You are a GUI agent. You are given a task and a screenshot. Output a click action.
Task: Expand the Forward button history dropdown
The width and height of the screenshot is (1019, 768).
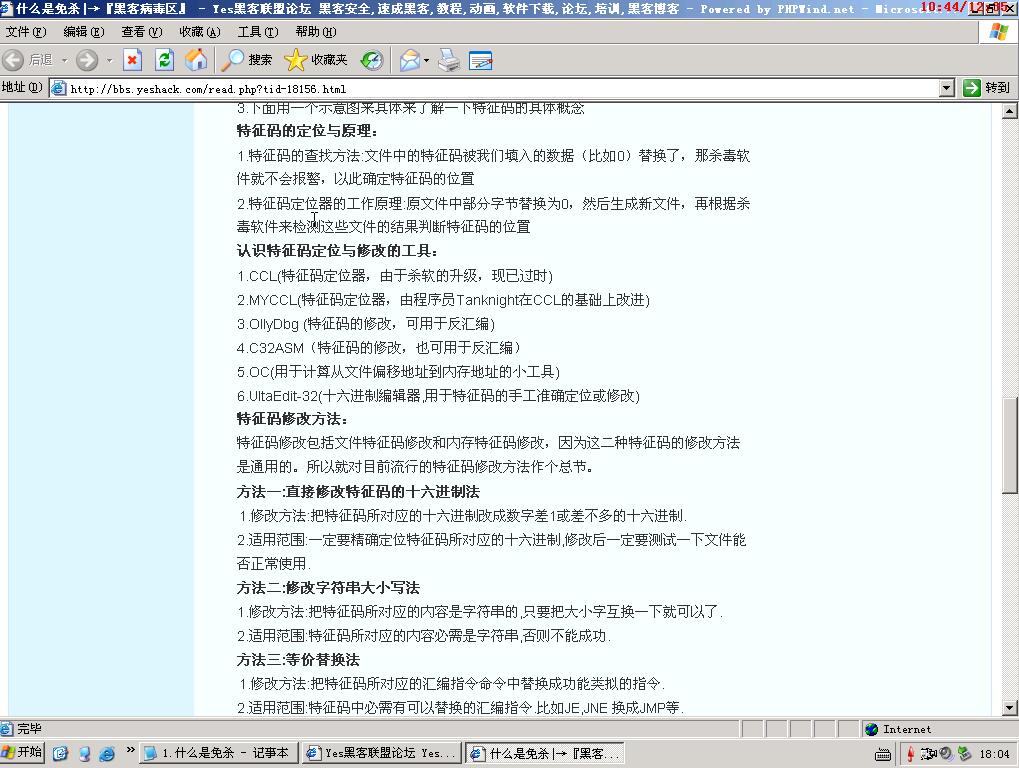(x=109, y=60)
